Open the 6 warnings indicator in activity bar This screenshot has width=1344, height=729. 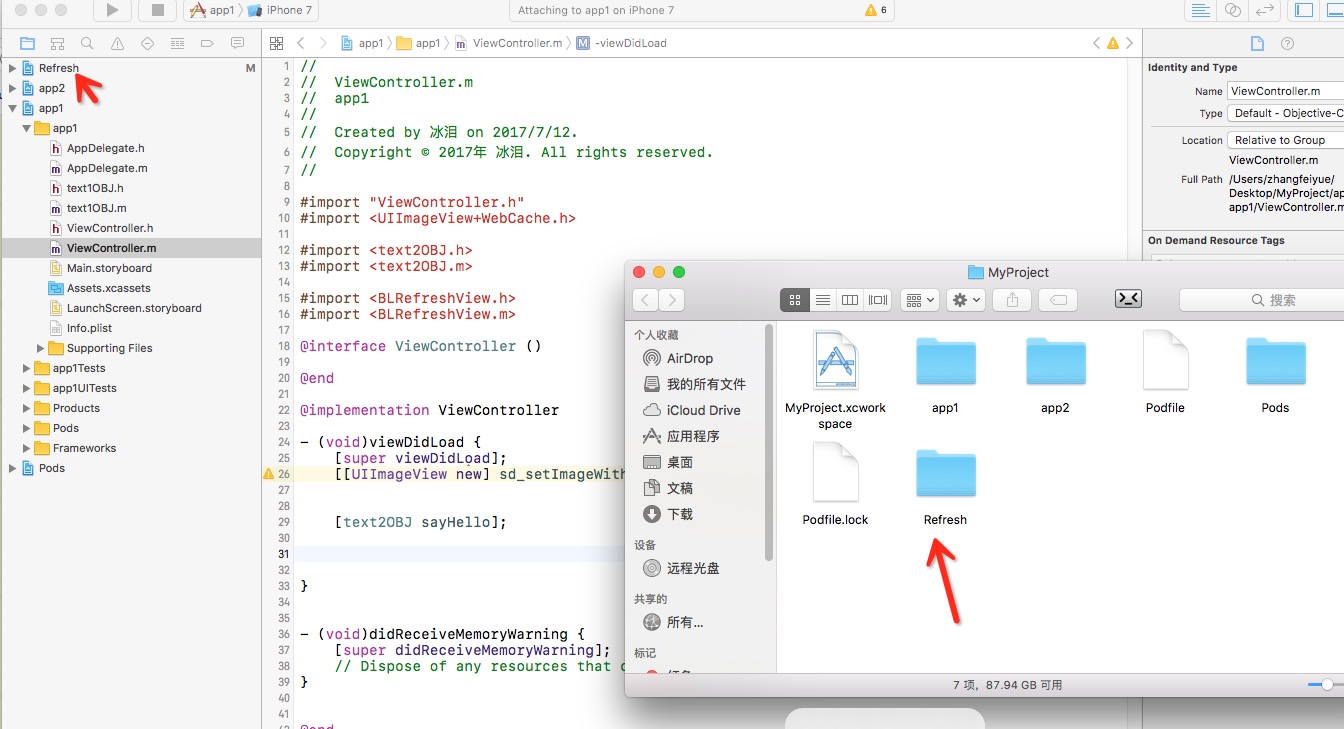coord(877,10)
